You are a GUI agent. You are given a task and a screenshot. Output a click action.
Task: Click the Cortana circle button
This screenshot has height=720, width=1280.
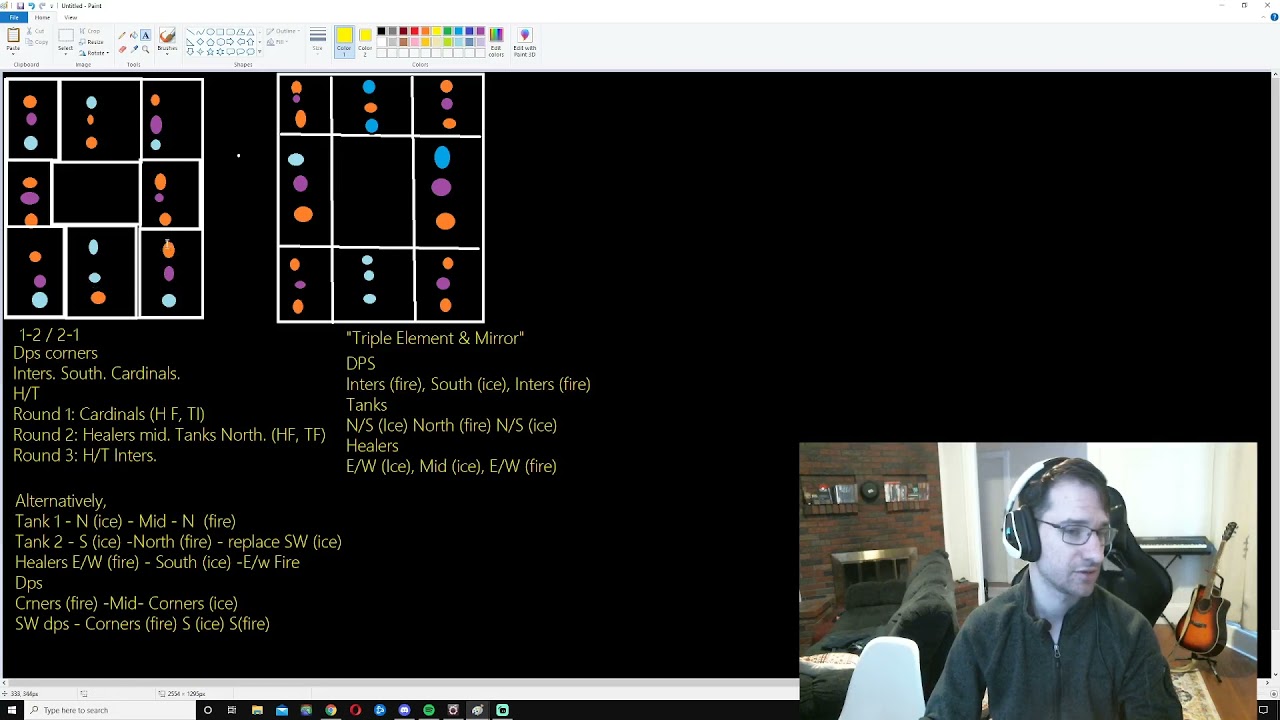208,710
